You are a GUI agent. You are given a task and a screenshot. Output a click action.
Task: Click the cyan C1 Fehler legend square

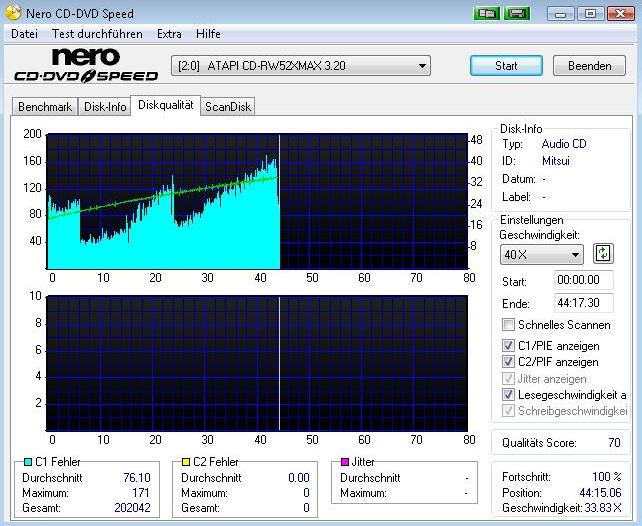(x=26, y=462)
